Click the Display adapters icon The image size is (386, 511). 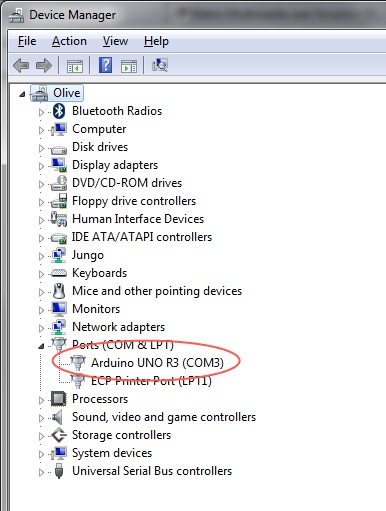pos(59,165)
